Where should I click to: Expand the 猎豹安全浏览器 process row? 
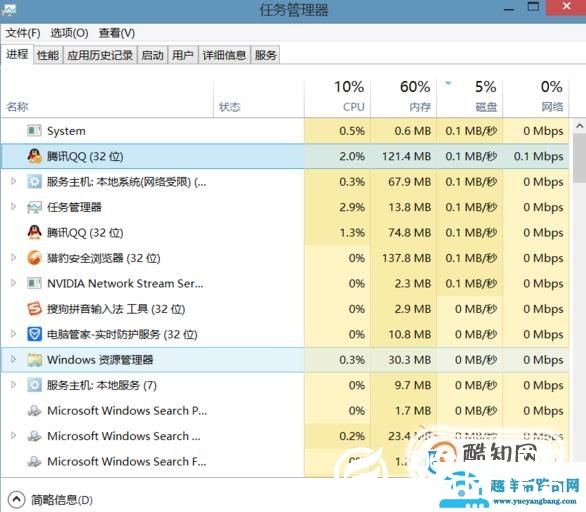tap(13, 257)
